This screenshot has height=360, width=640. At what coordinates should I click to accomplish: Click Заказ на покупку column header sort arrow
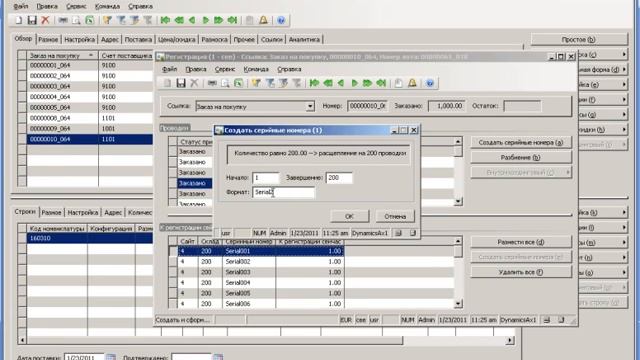[91, 55]
